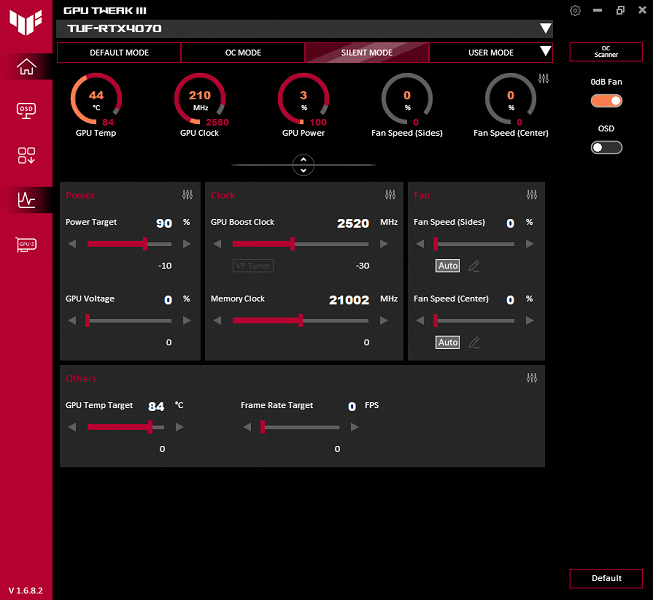The width and height of the screenshot is (653, 600).
Task: Open the Home page in sidebar
Action: (x=26, y=67)
